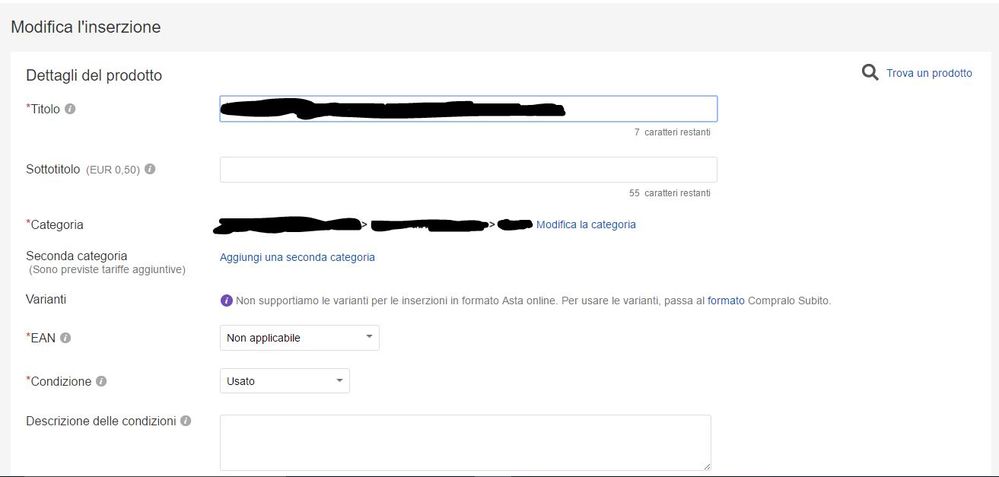This screenshot has width=999, height=477.
Task: Click the info icon beside Descrizione delle condizioni
Action: click(185, 421)
